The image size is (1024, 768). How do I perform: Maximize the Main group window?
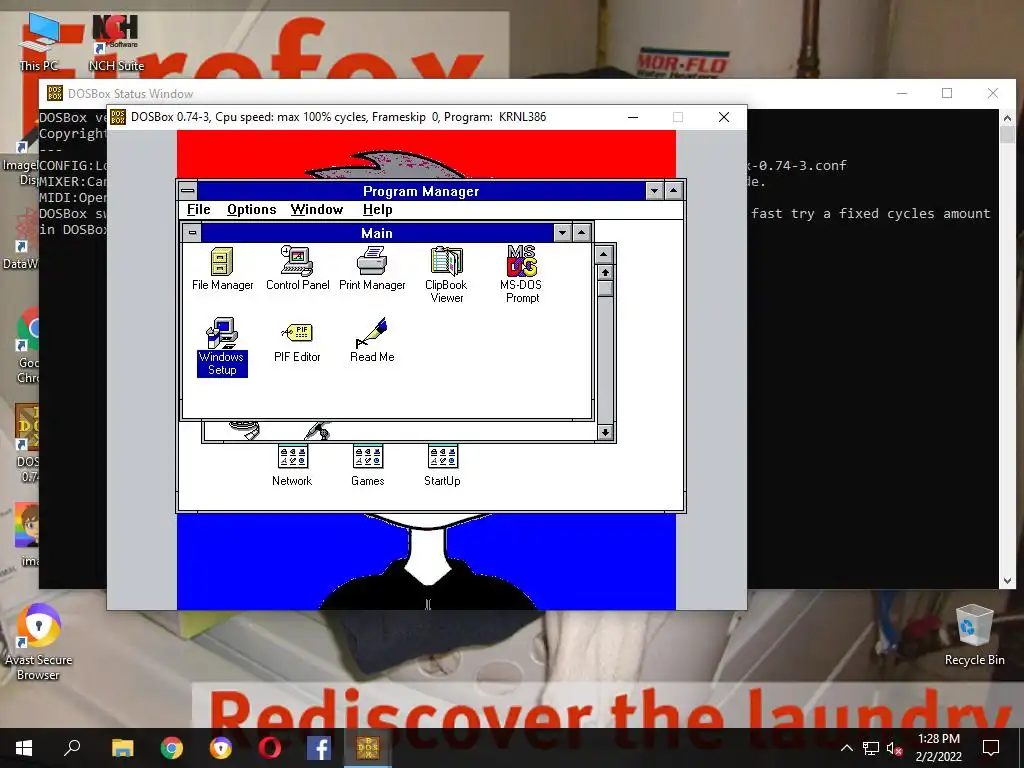tap(581, 232)
